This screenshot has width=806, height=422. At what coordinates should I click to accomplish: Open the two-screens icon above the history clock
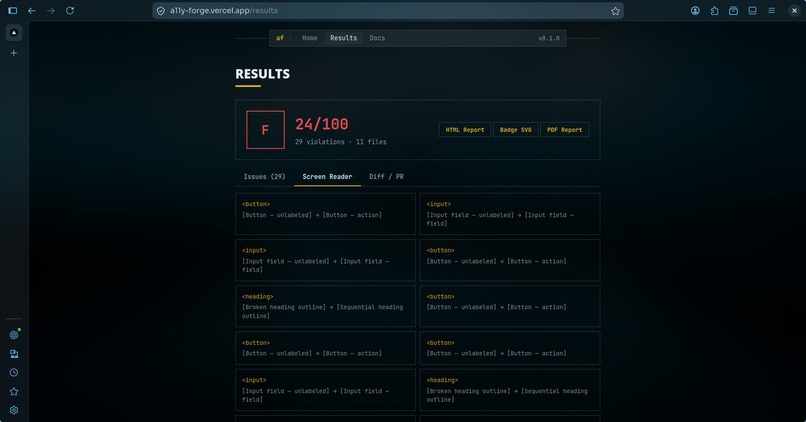pyautogui.click(x=14, y=354)
